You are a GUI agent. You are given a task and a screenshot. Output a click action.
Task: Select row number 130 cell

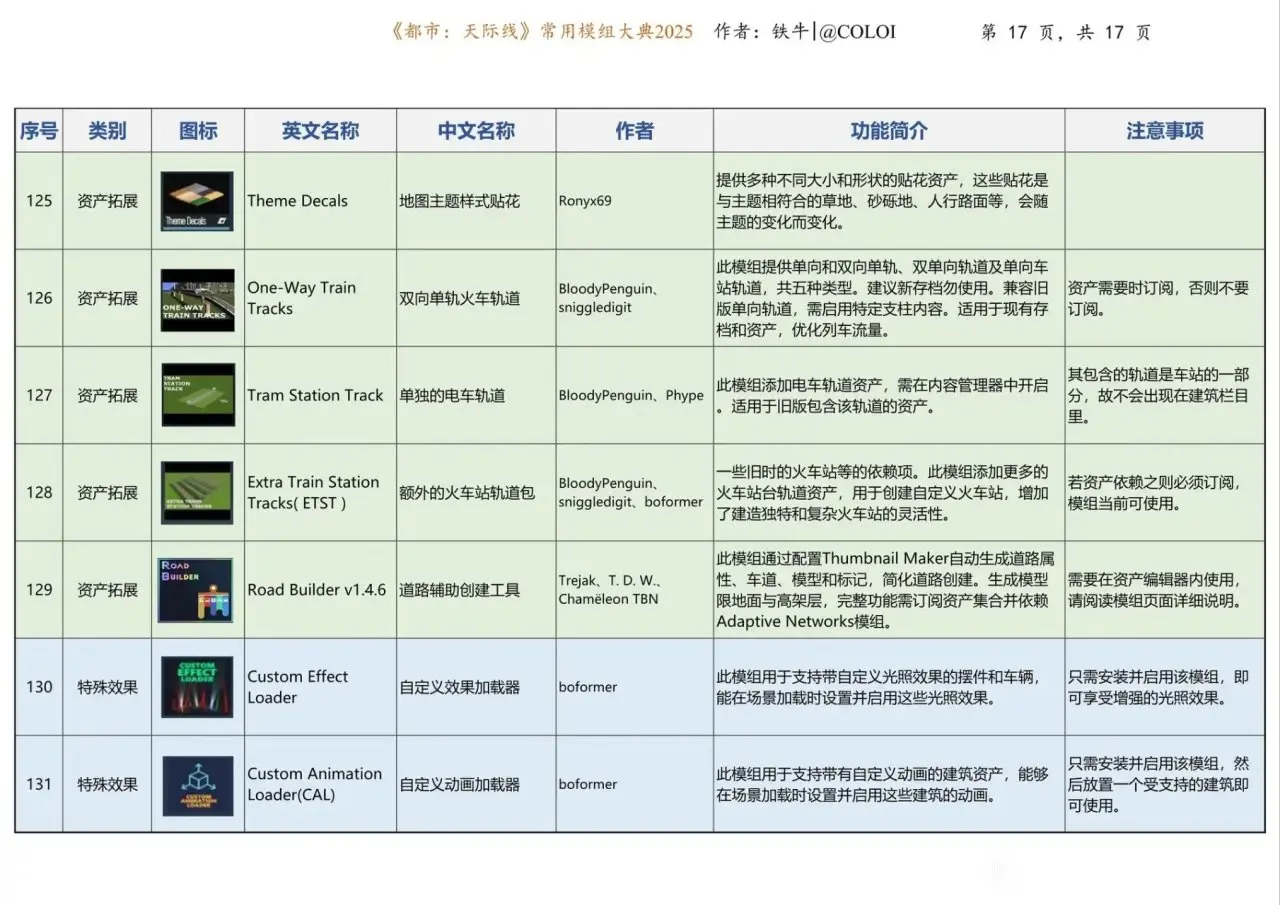(39, 687)
